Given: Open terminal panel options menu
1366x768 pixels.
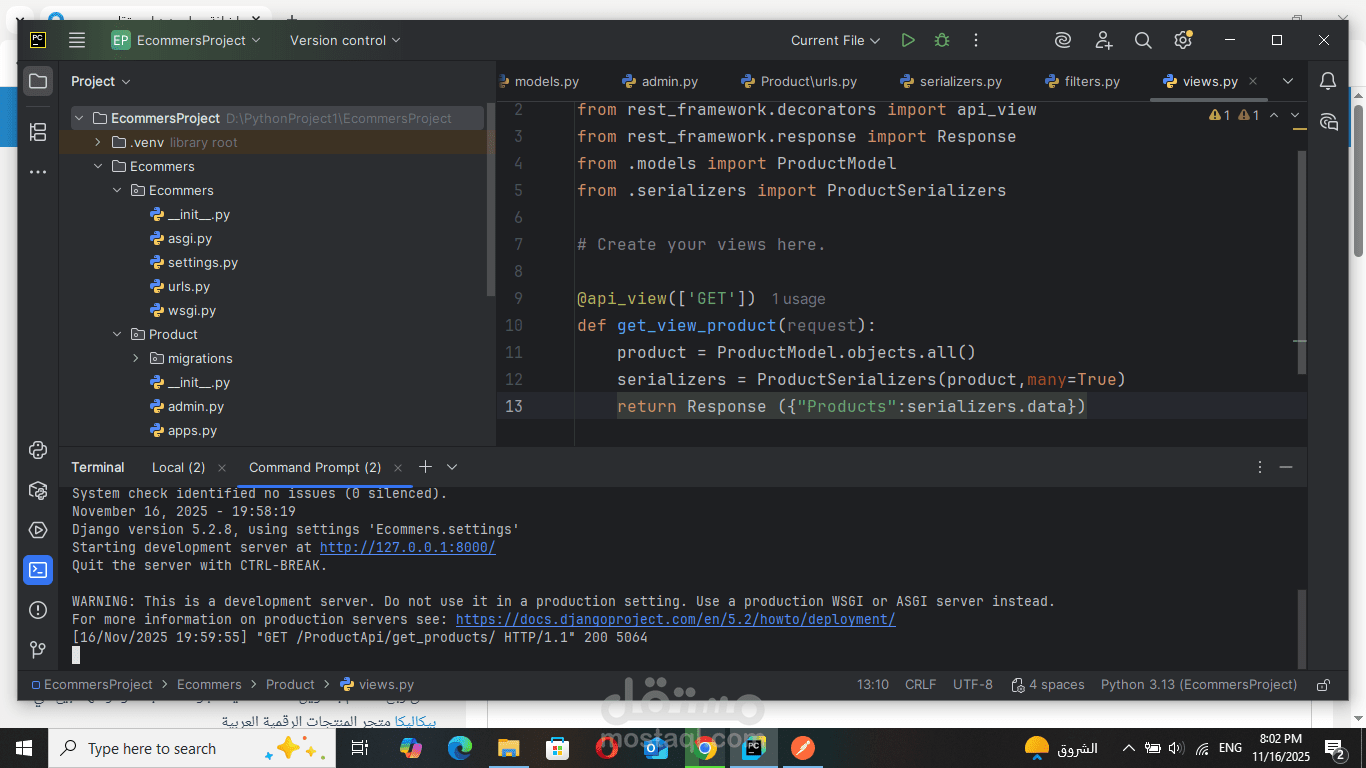Looking at the screenshot, I should click(x=1260, y=467).
